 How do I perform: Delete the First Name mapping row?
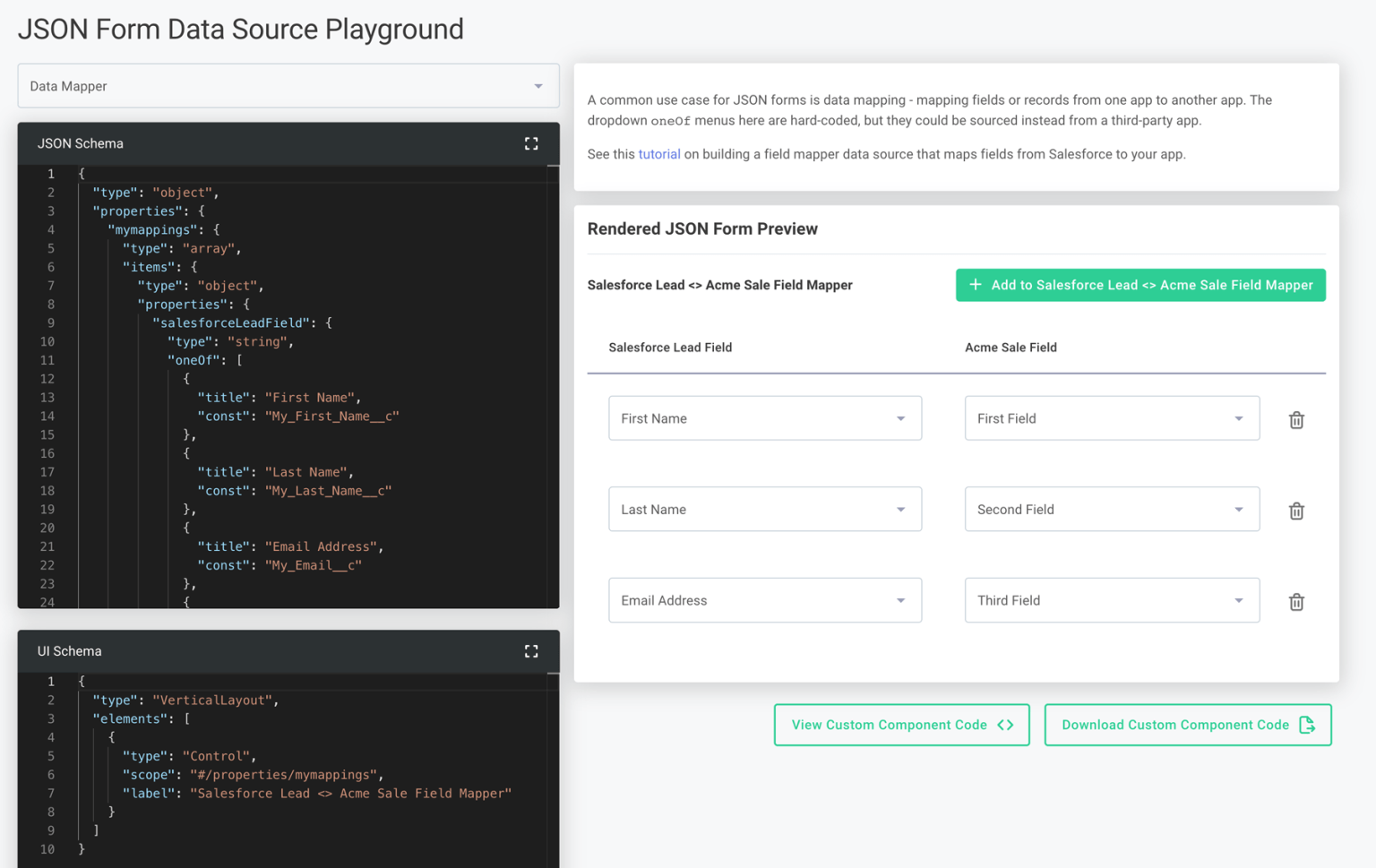1296,420
